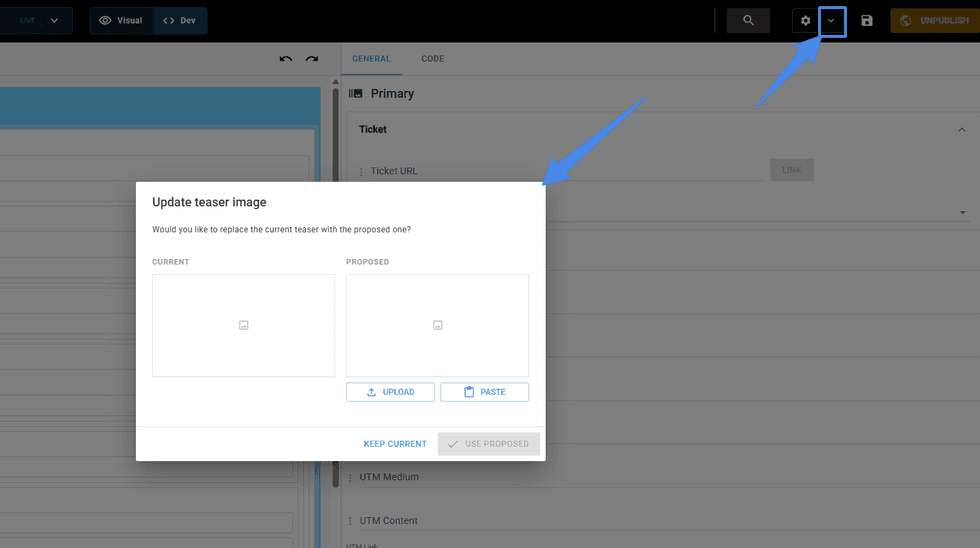Image resolution: width=980 pixels, height=548 pixels.
Task: Click the scrollbar up arrow
Action: click(336, 82)
